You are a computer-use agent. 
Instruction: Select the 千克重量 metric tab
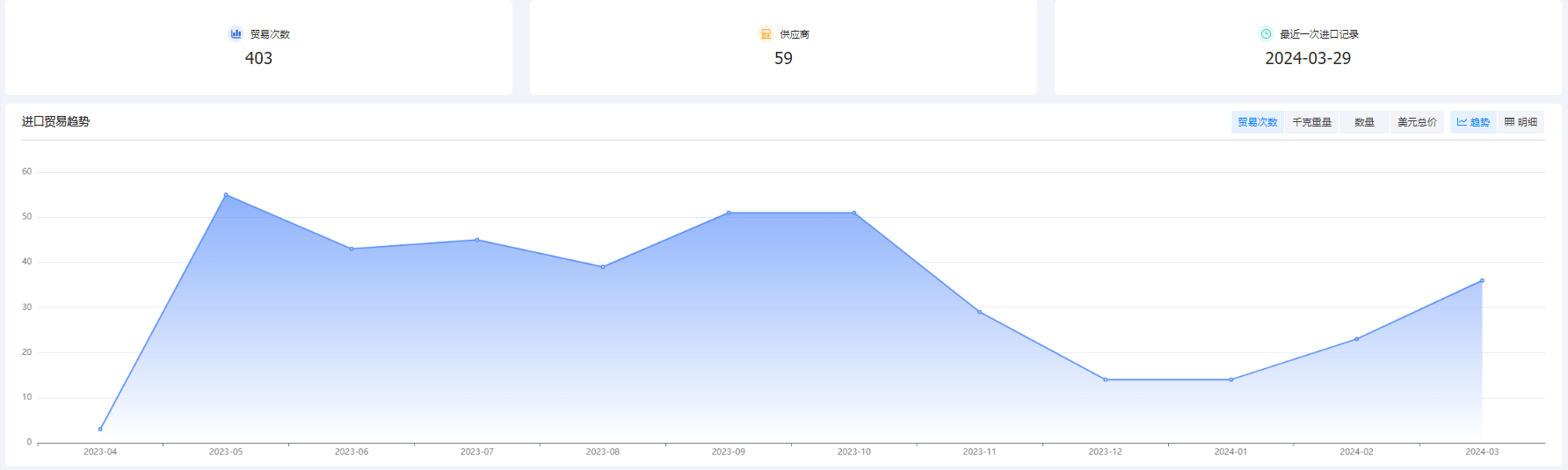point(1311,122)
